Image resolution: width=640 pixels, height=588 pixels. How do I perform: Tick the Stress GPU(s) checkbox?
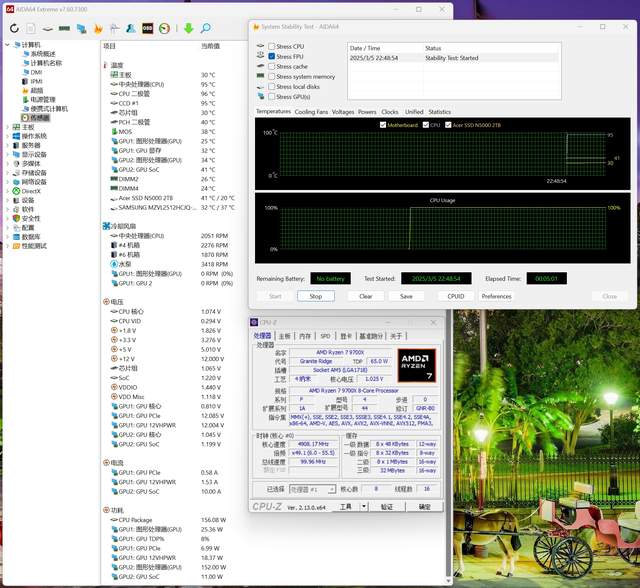pos(271,96)
